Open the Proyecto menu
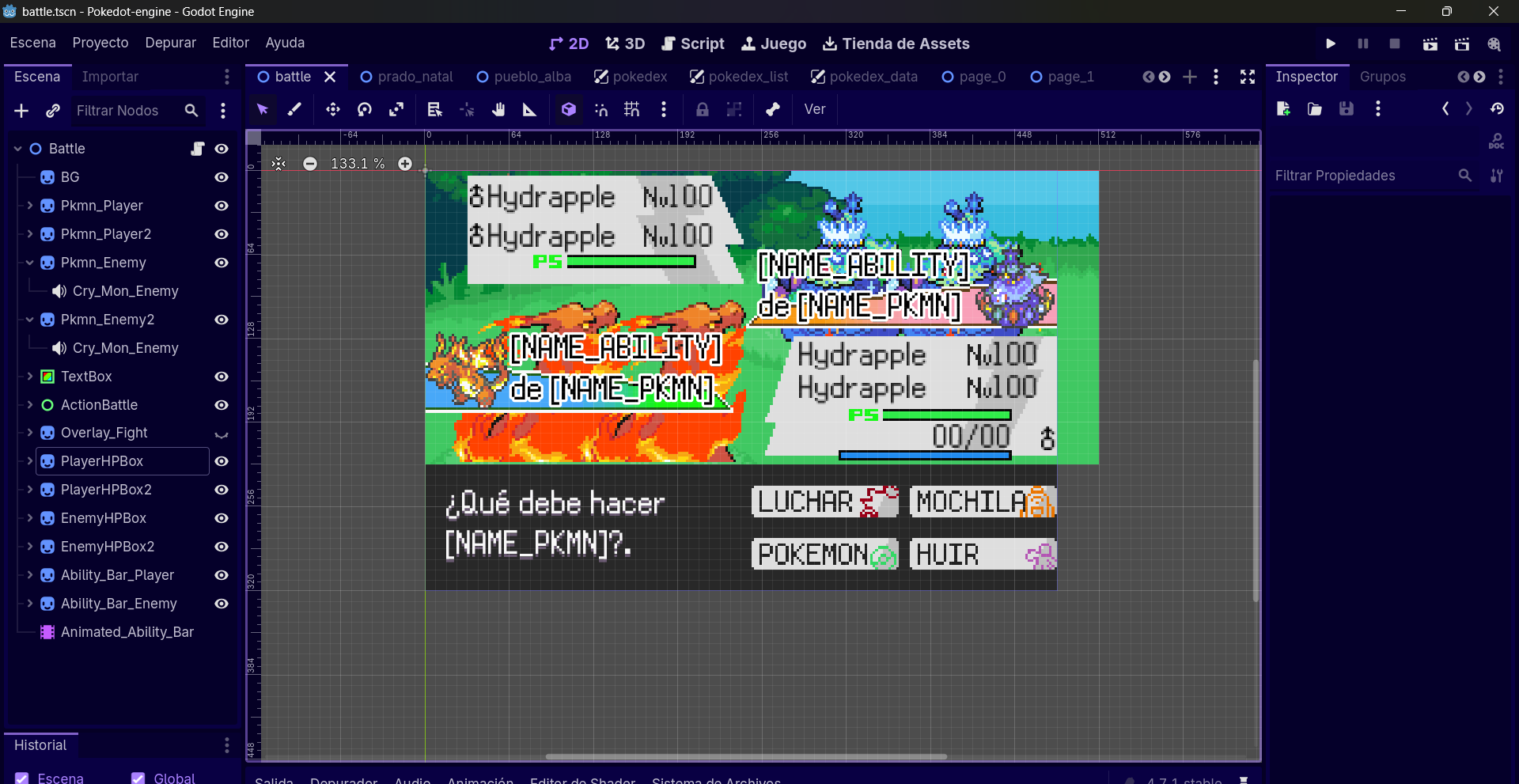Viewport: 1519px width, 784px height. [x=100, y=43]
